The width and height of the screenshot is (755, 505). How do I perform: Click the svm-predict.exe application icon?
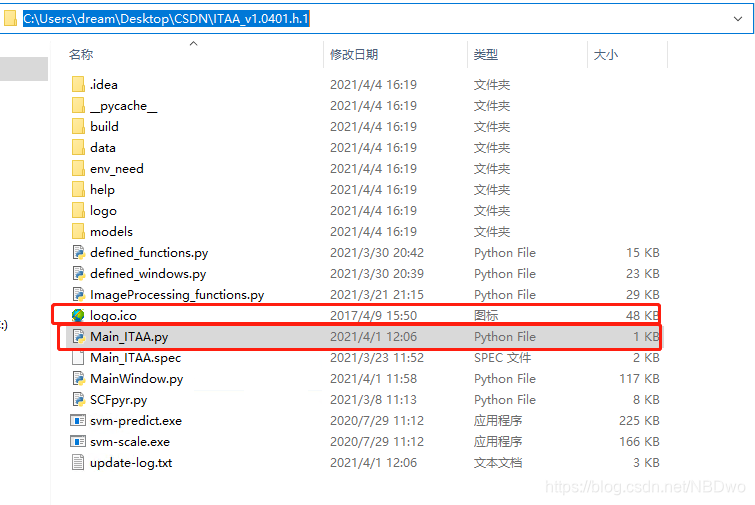[x=78, y=420]
